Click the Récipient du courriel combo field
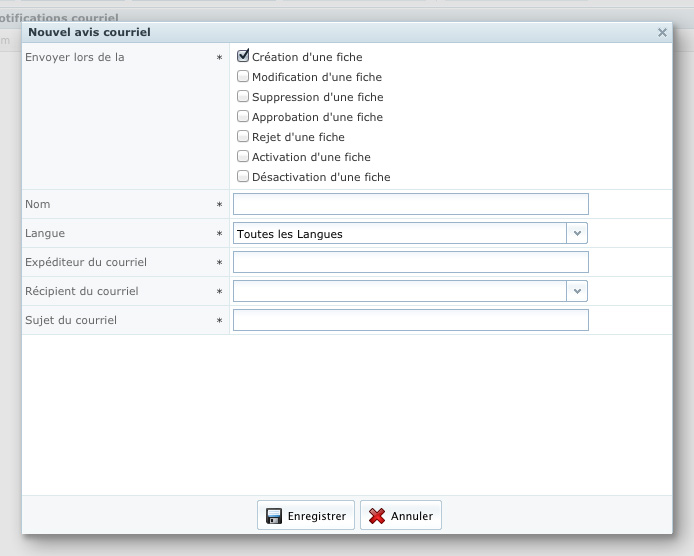Viewport: 694px width, 556px height. click(400, 291)
